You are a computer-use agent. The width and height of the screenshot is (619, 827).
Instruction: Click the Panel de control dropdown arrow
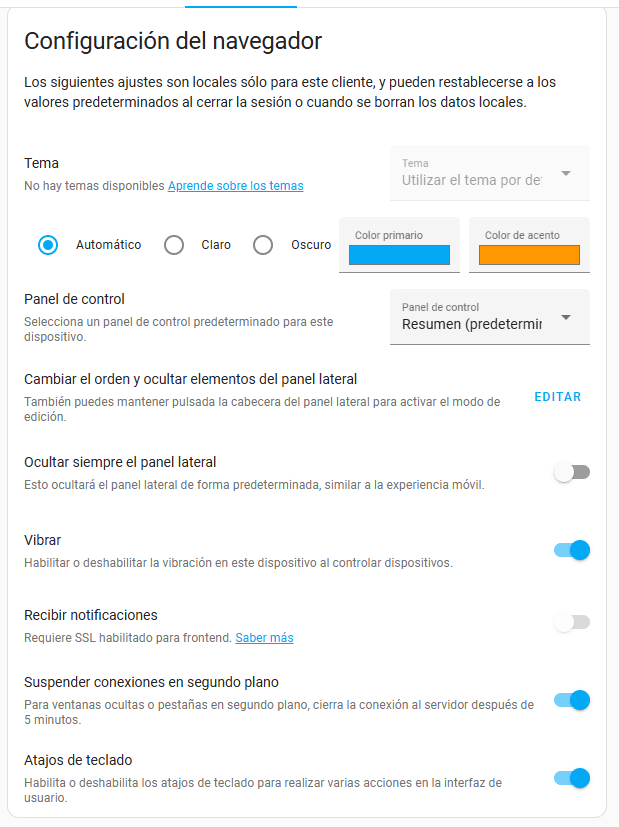(566, 317)
